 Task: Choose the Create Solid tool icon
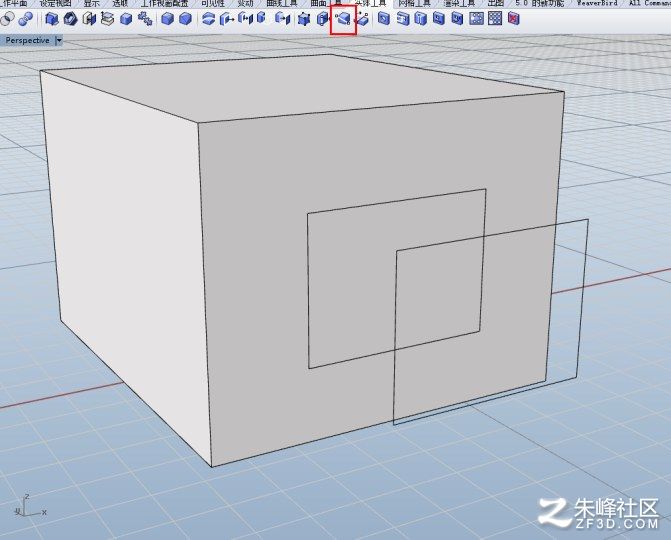pyautogui.click(x=52, y=19)
